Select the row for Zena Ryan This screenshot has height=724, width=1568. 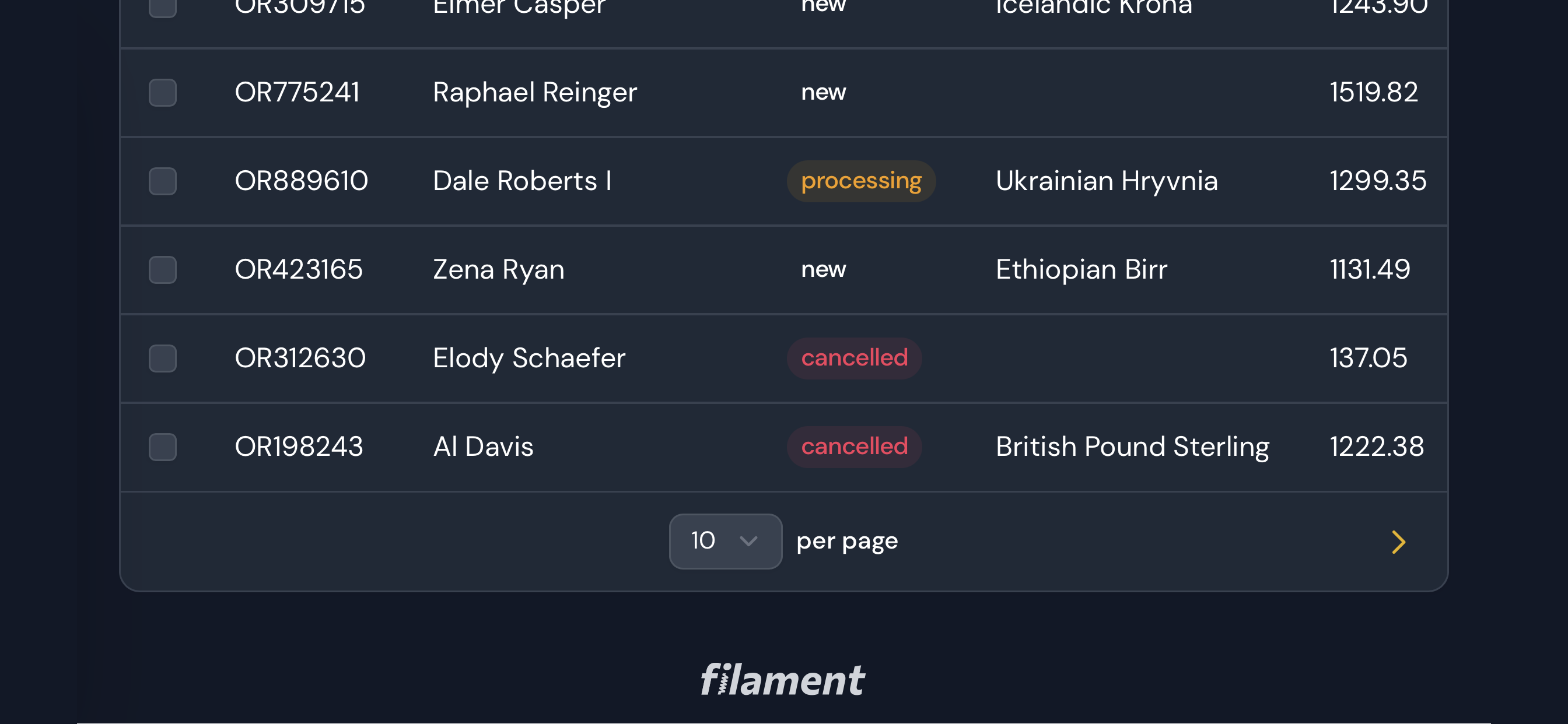[x=498, y=270]
